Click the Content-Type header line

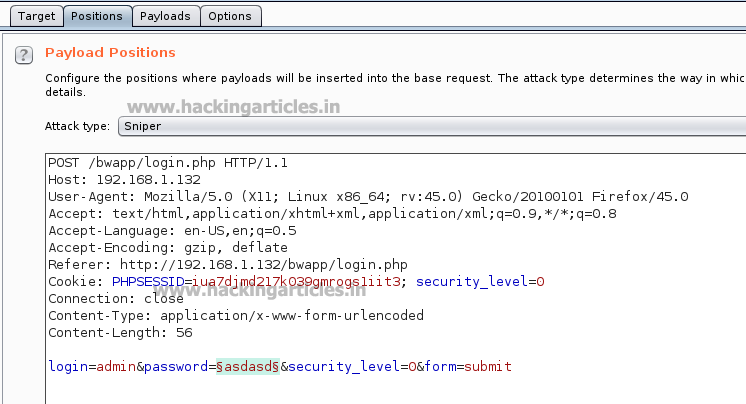236,315
